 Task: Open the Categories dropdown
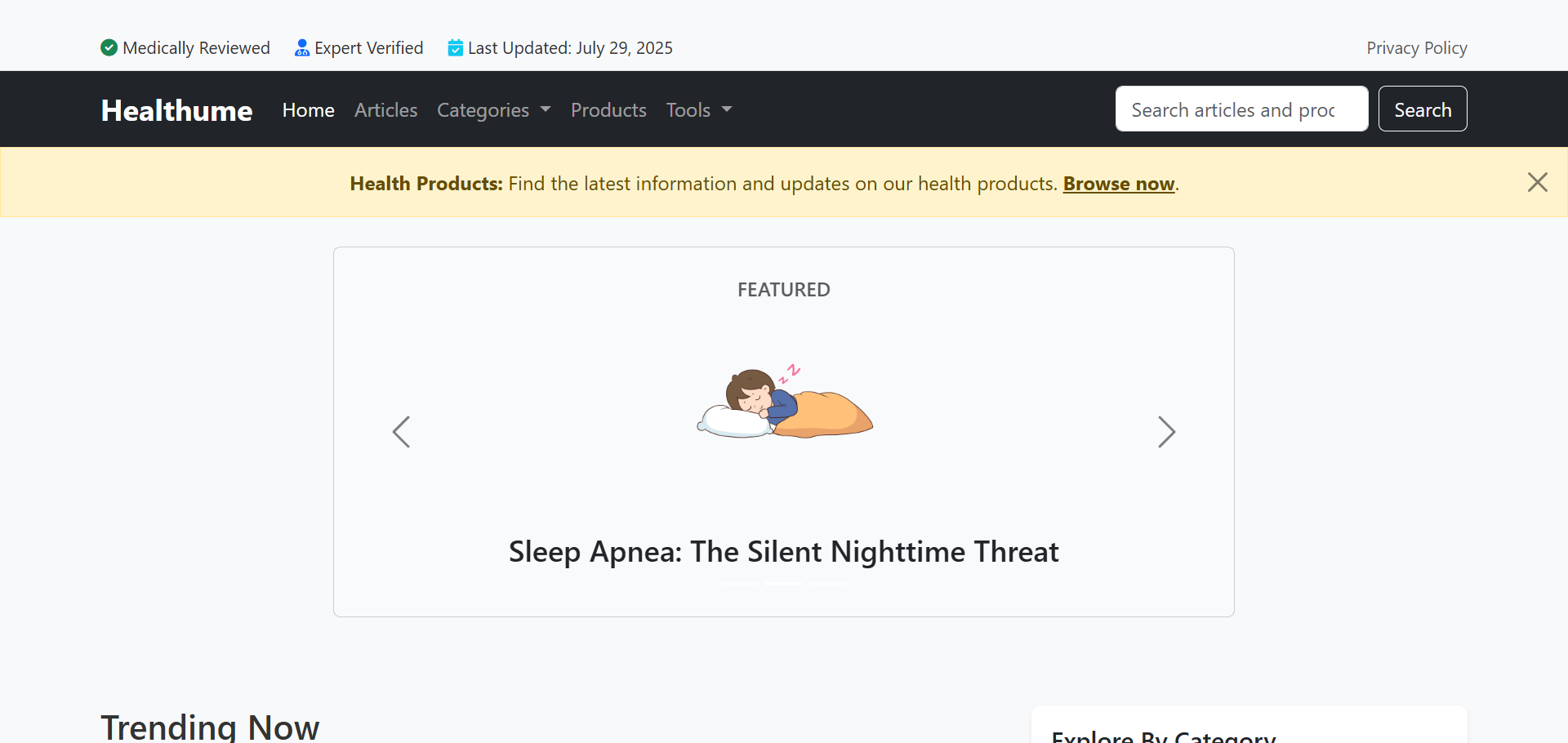[483, 109]
